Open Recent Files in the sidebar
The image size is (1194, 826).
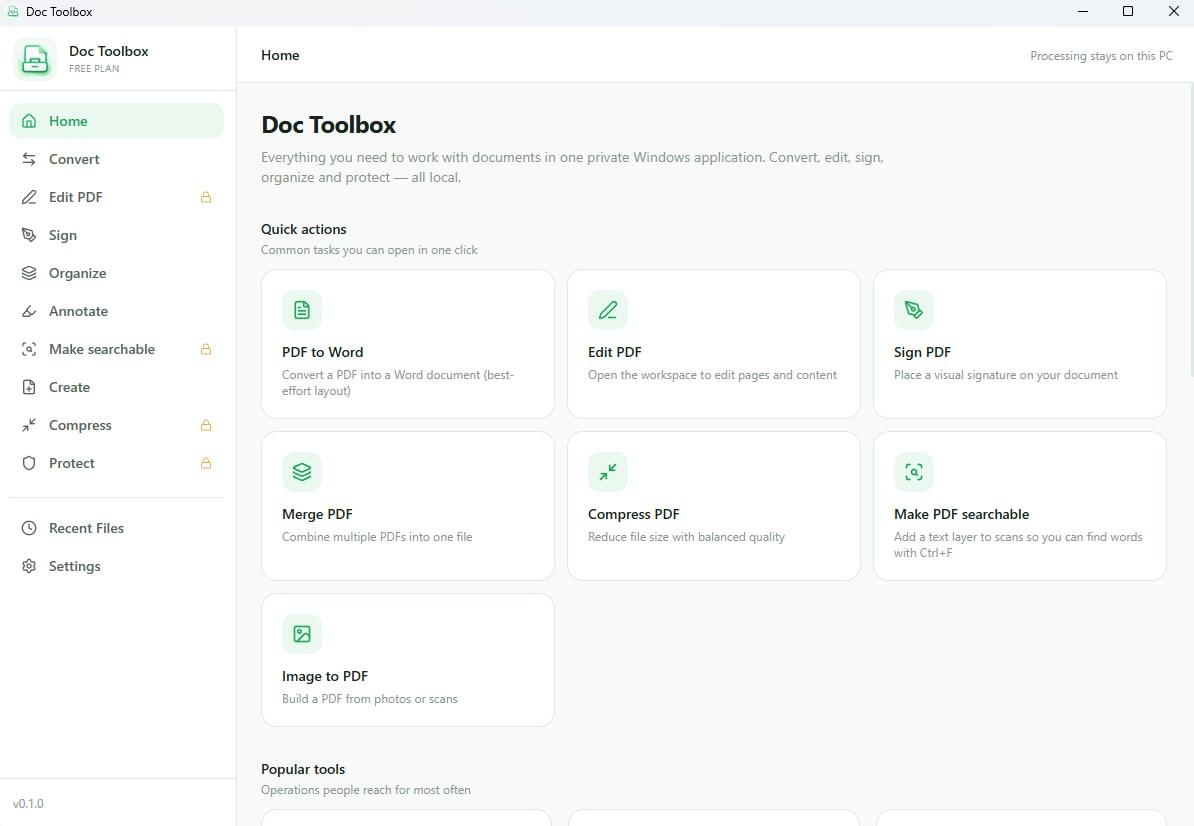[x=117, y=528]
